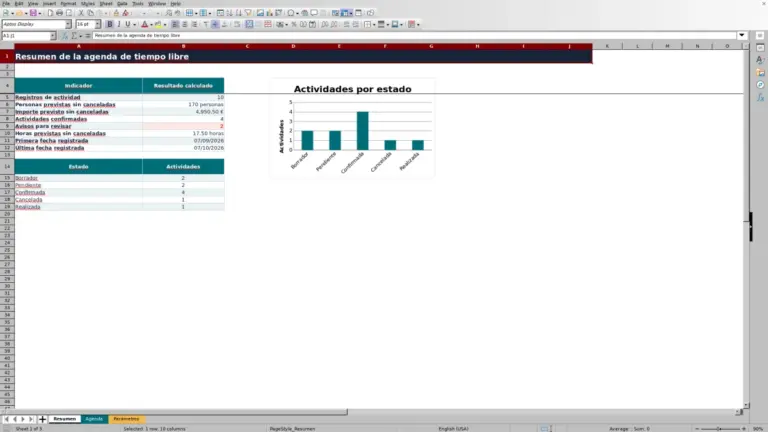Click the Insert chart icon
The width and height of the screenshot is (768, 432).
(x=269, y=13)
